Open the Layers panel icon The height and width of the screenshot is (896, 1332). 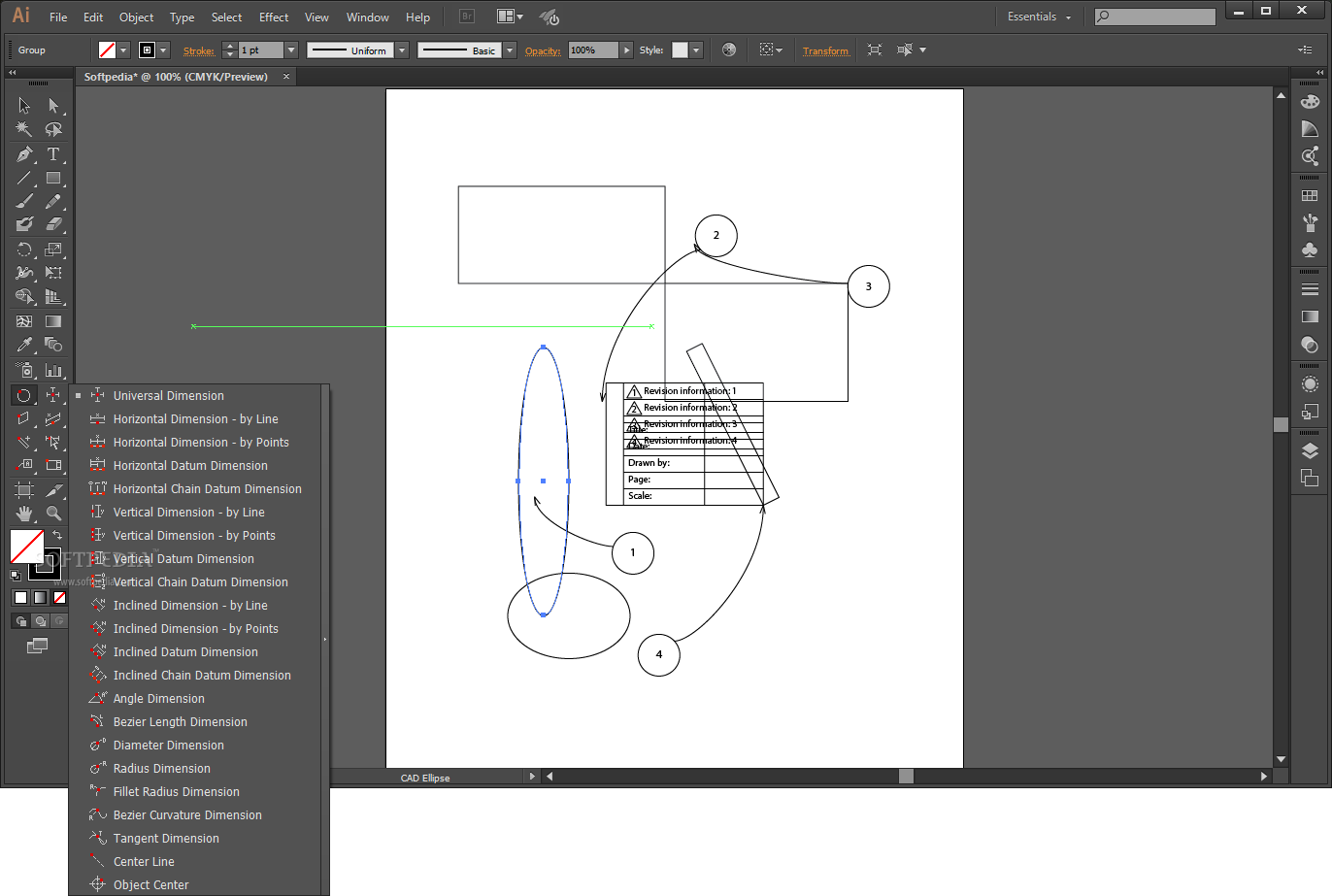[1310, 450]
